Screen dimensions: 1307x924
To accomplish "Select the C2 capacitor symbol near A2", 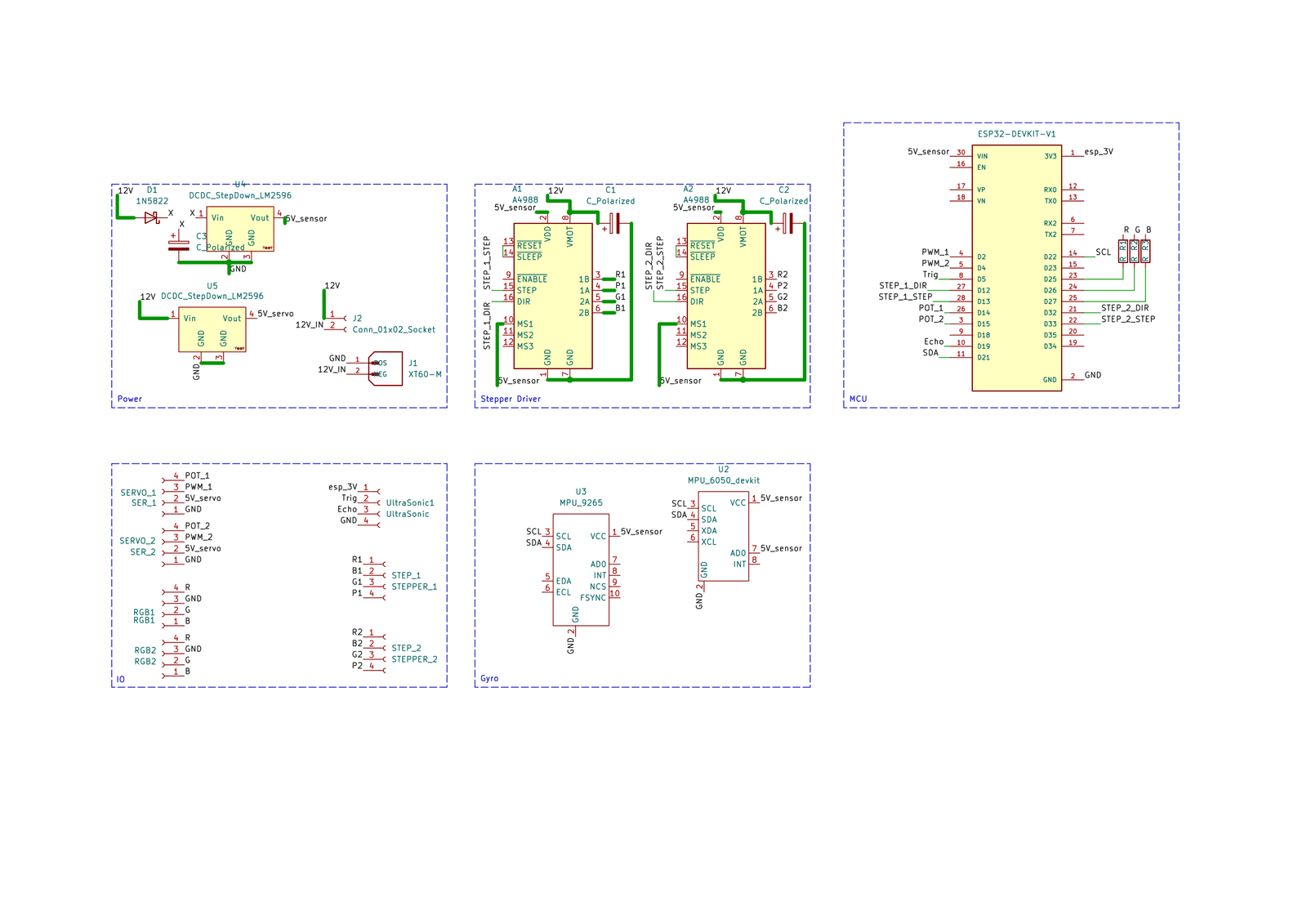I will click(787, 223).
